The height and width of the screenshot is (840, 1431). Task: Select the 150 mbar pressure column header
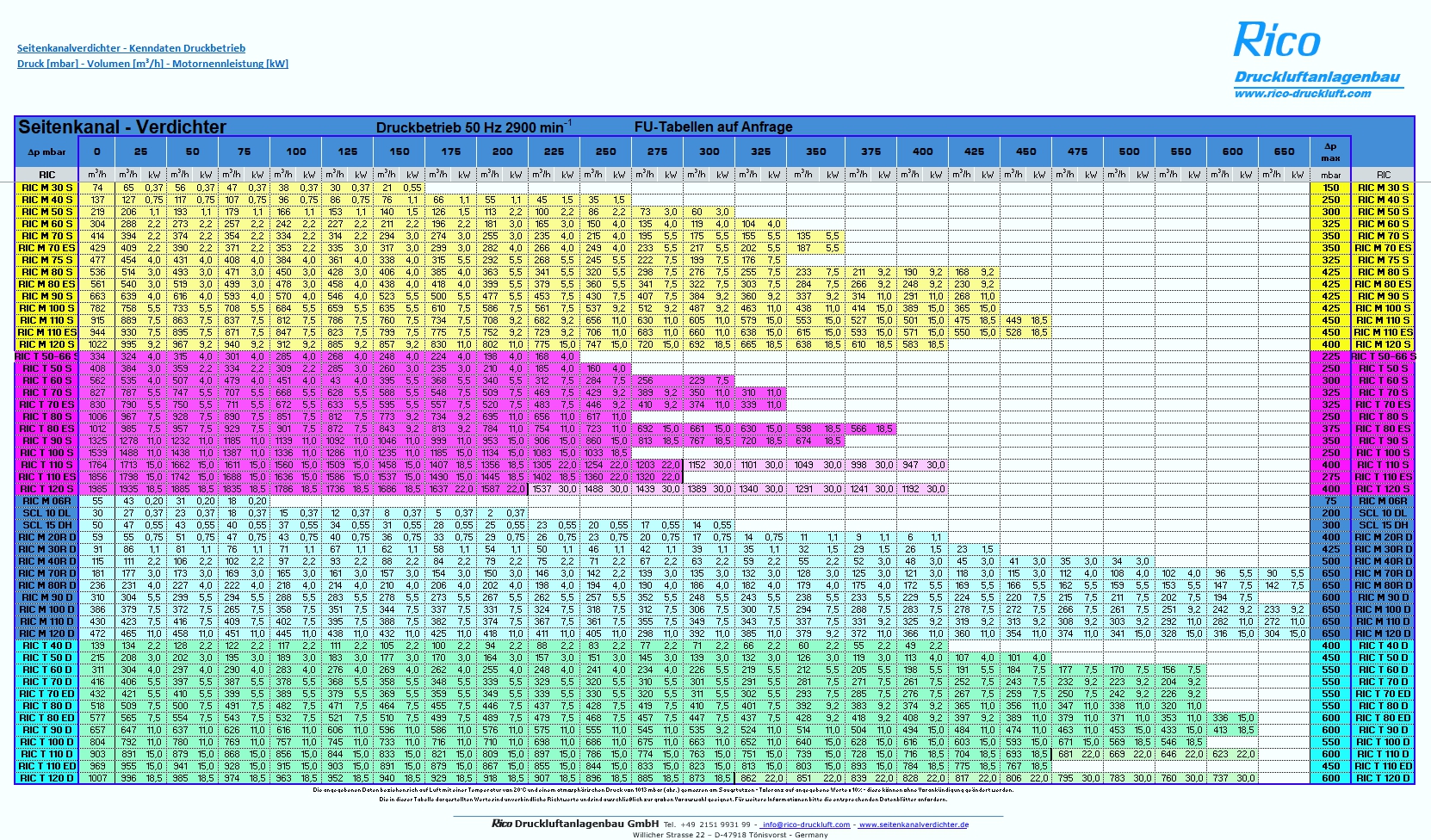point(399,151)
